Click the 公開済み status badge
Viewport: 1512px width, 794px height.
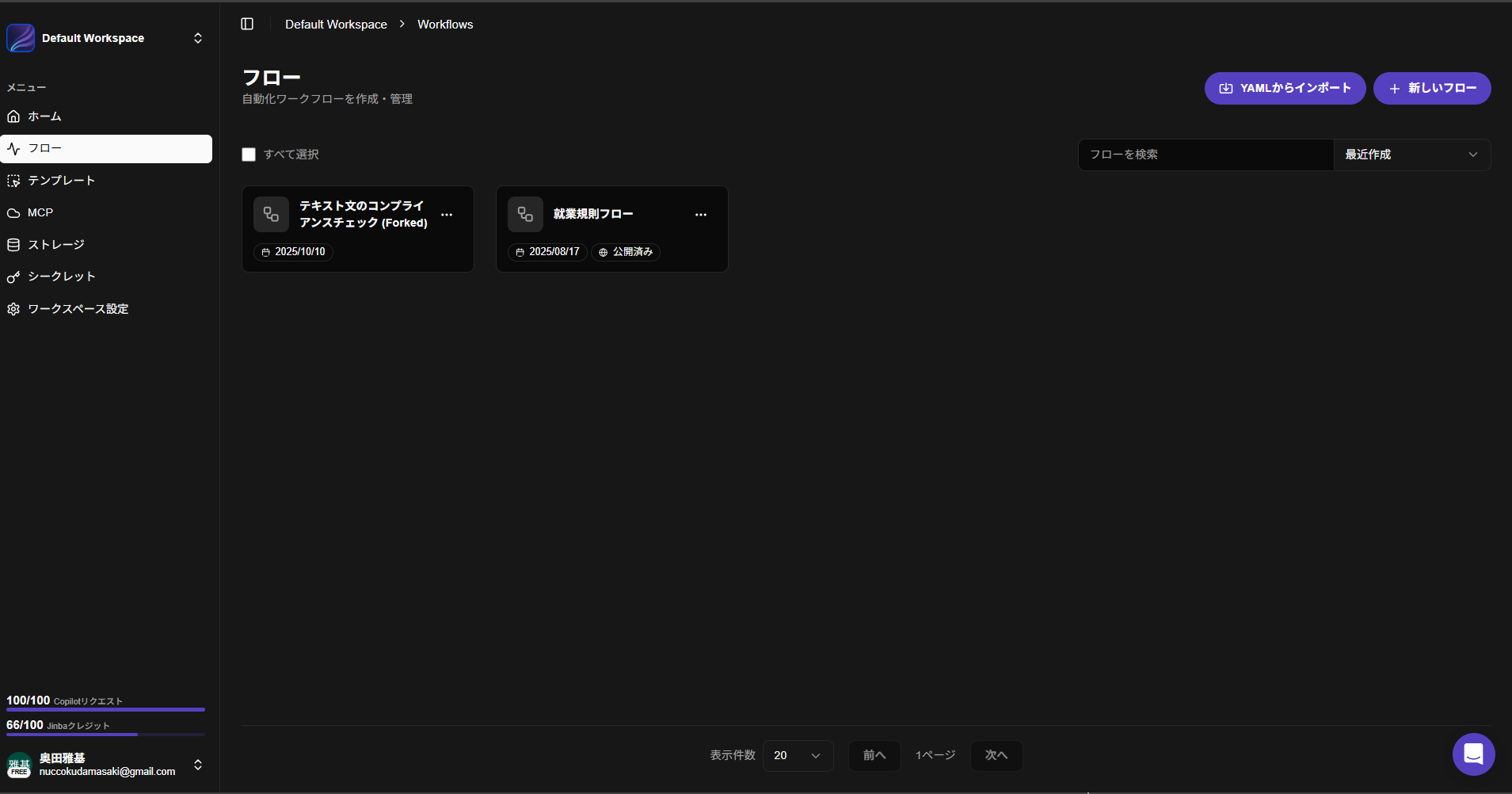626,252
